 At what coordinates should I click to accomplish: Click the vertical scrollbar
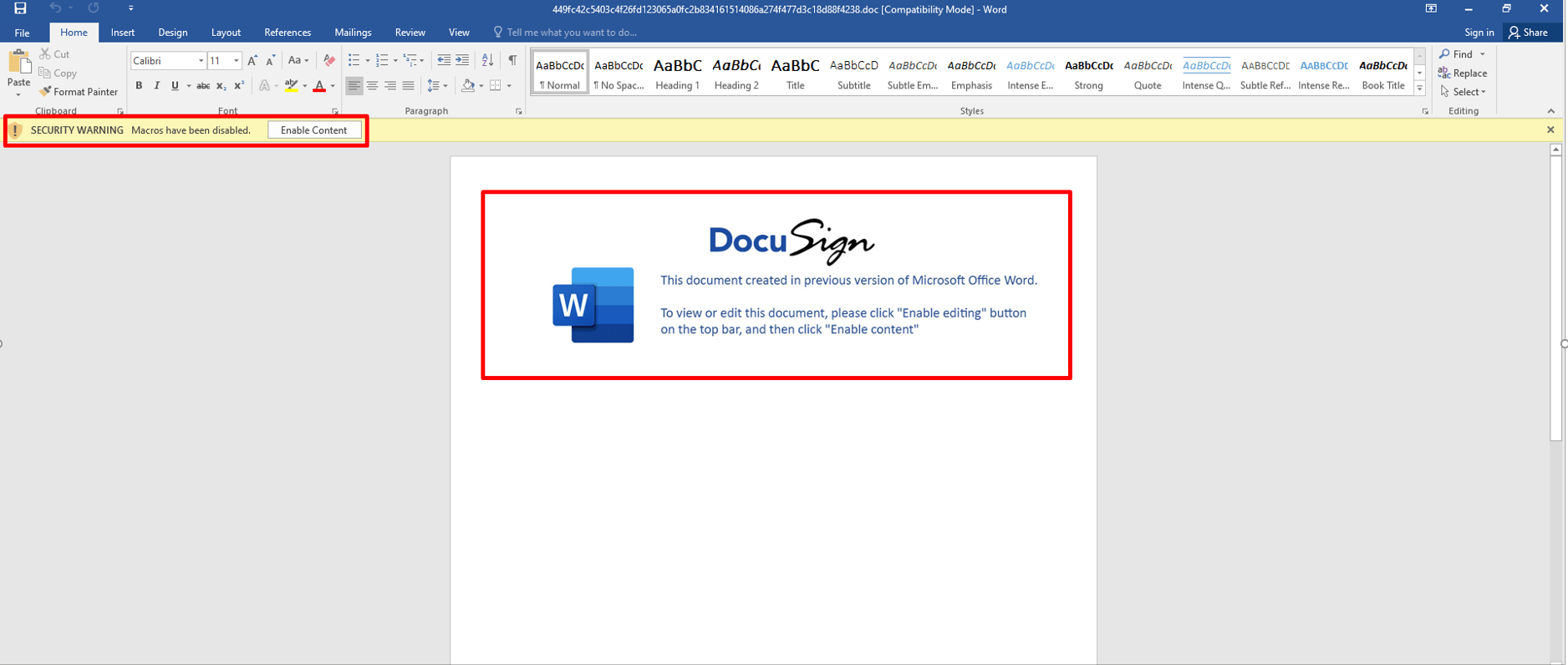(x=1555, y=299)
